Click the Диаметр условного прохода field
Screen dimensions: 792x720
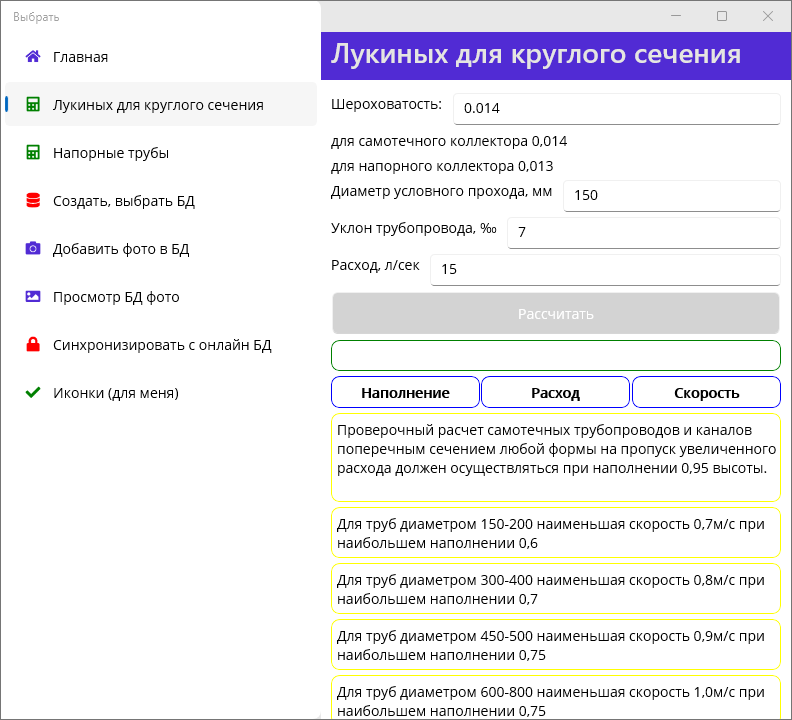(x=671, y=195)
